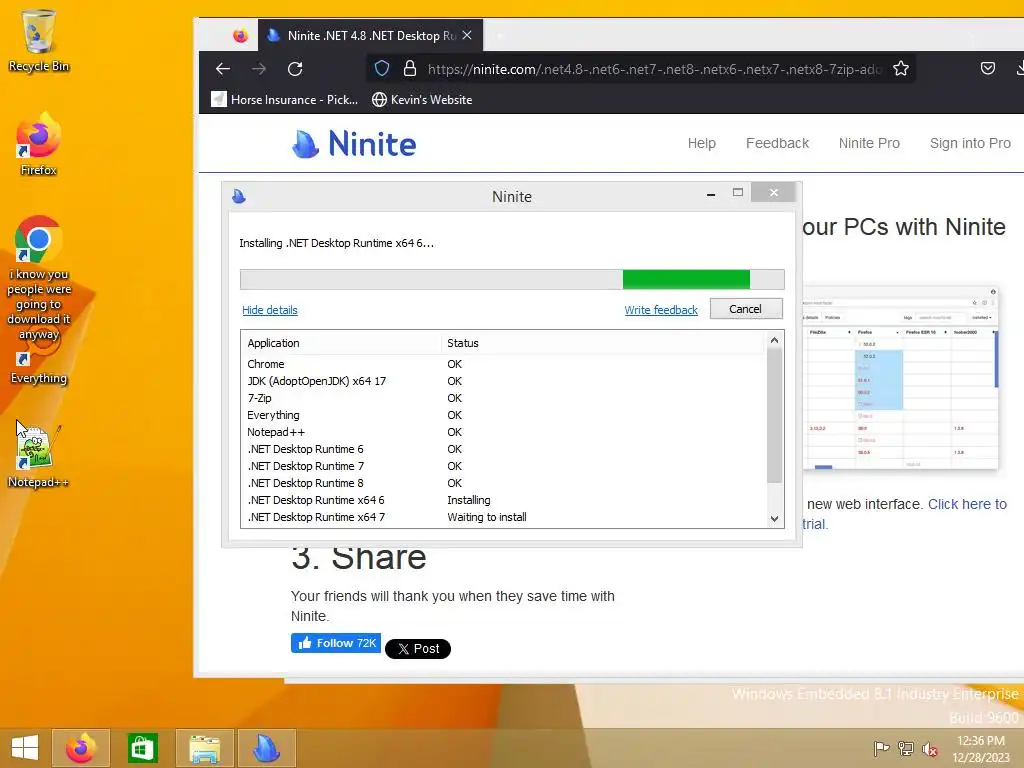Cancel the Ninite installation

[x=746, y=309]
